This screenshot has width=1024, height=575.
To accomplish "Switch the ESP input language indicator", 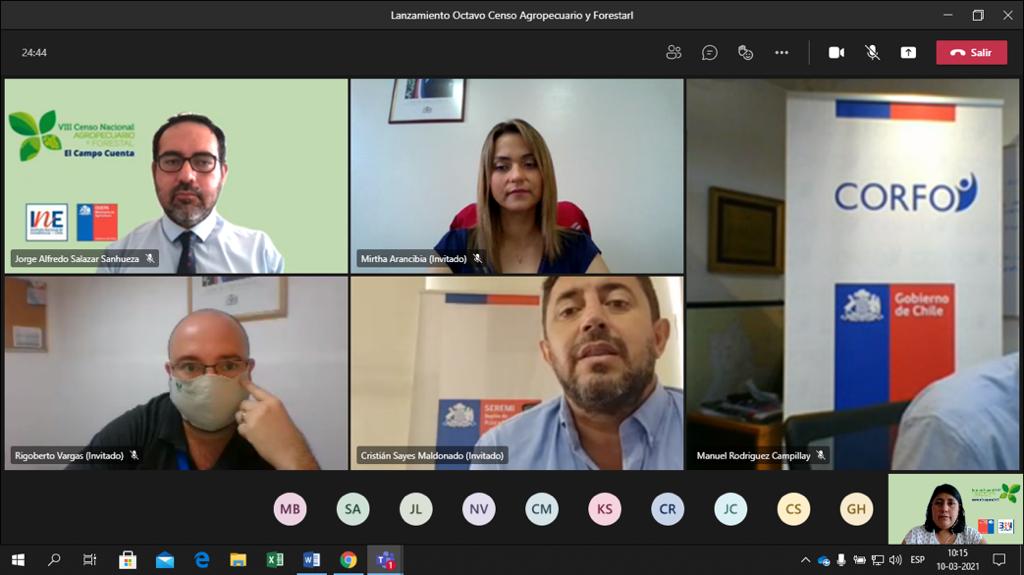I will click(x=918, y=560).
